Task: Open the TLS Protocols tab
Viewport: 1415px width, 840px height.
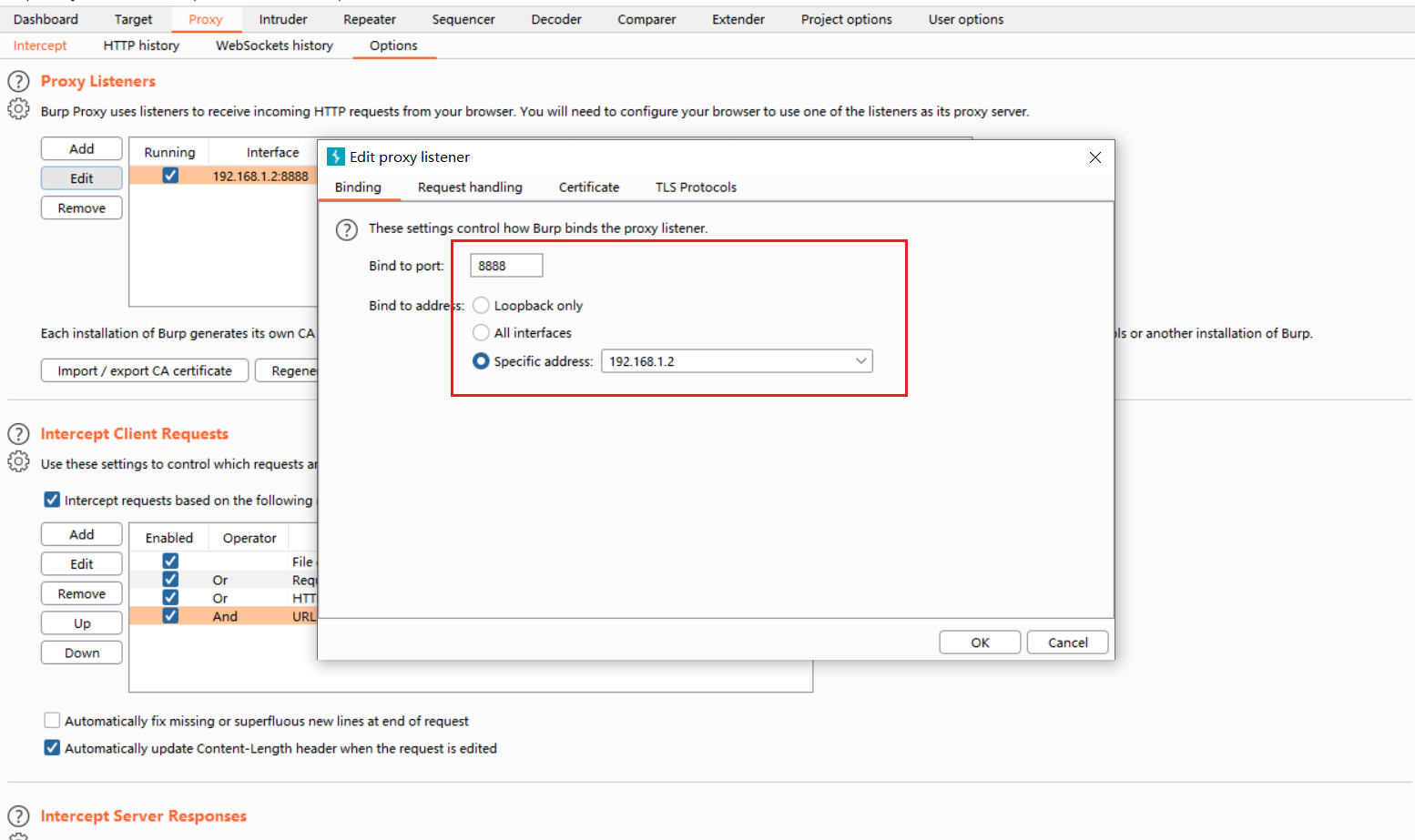Action: (x=696, y=187)
